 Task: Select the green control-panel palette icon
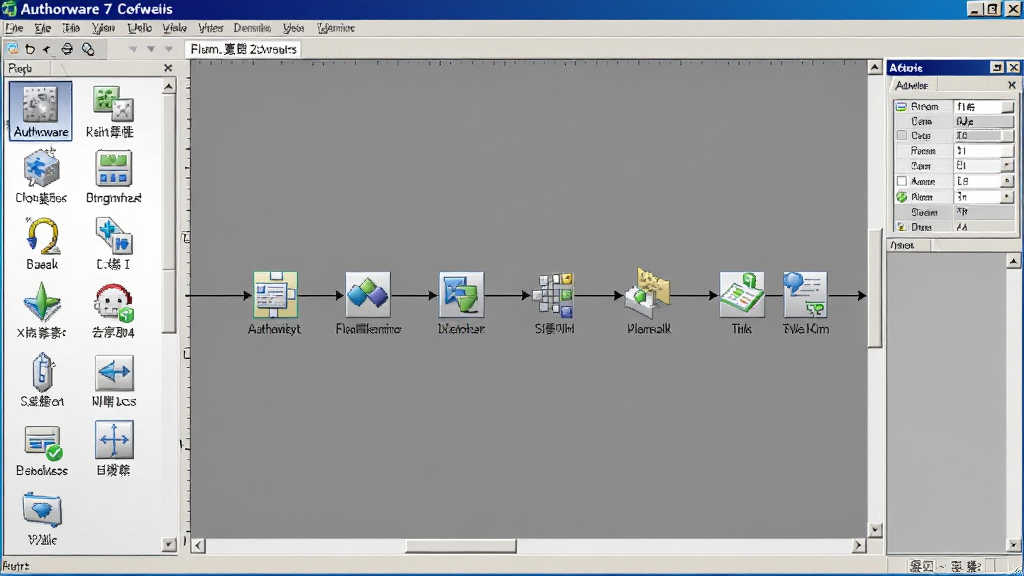coord(114,168)
